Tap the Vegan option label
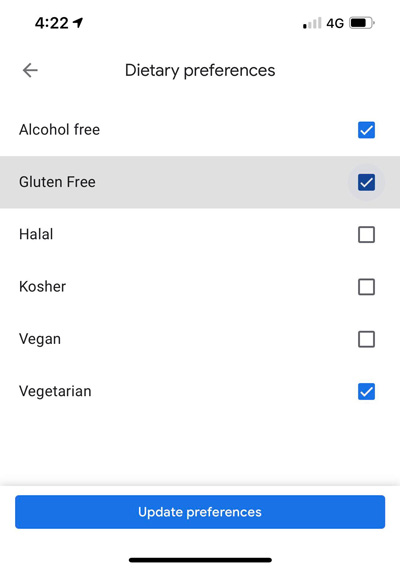Screen dimensions: 400x571 click(x=40, y=339)
